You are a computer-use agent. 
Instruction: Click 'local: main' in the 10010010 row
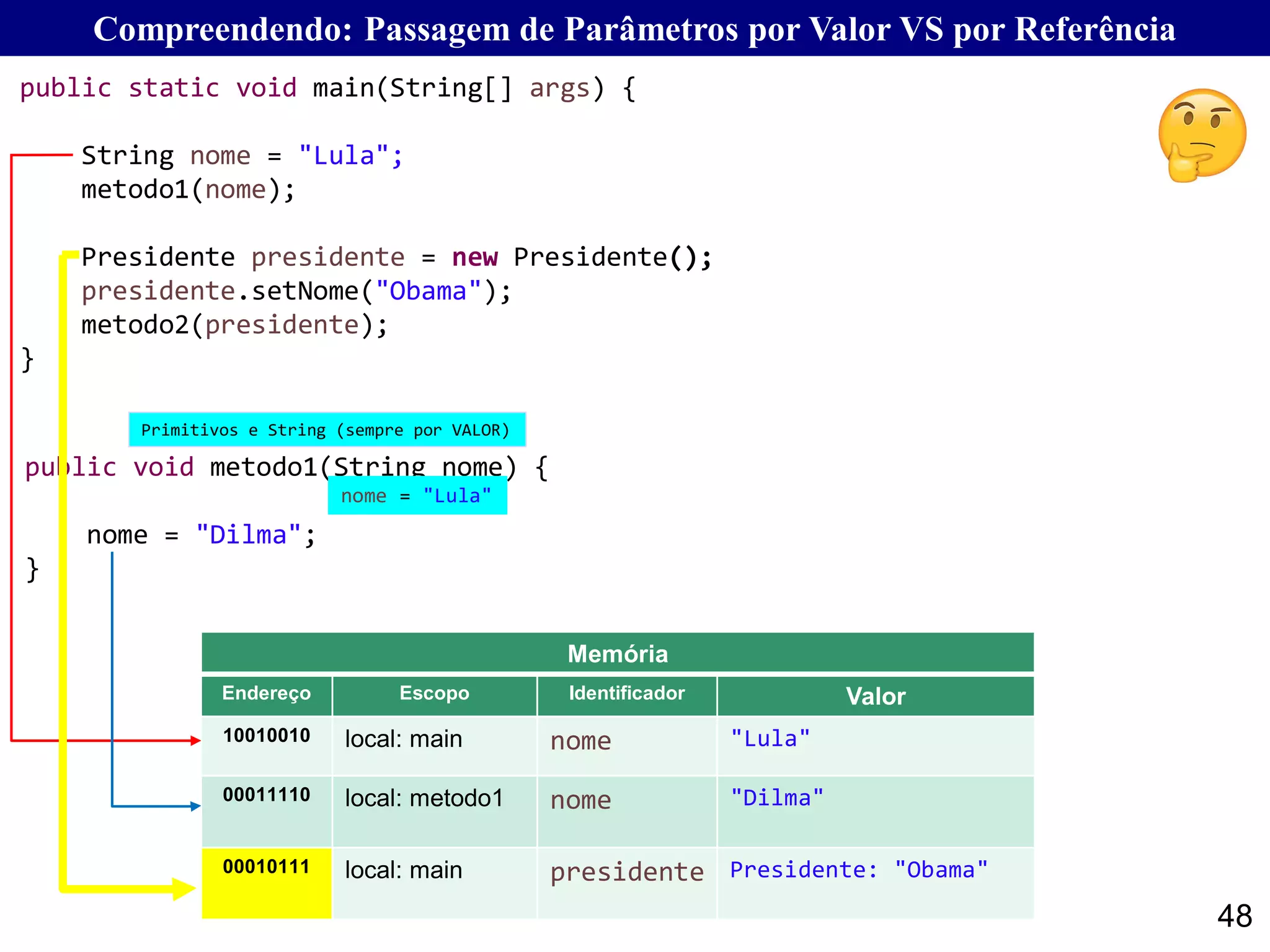tap(434, 746)
